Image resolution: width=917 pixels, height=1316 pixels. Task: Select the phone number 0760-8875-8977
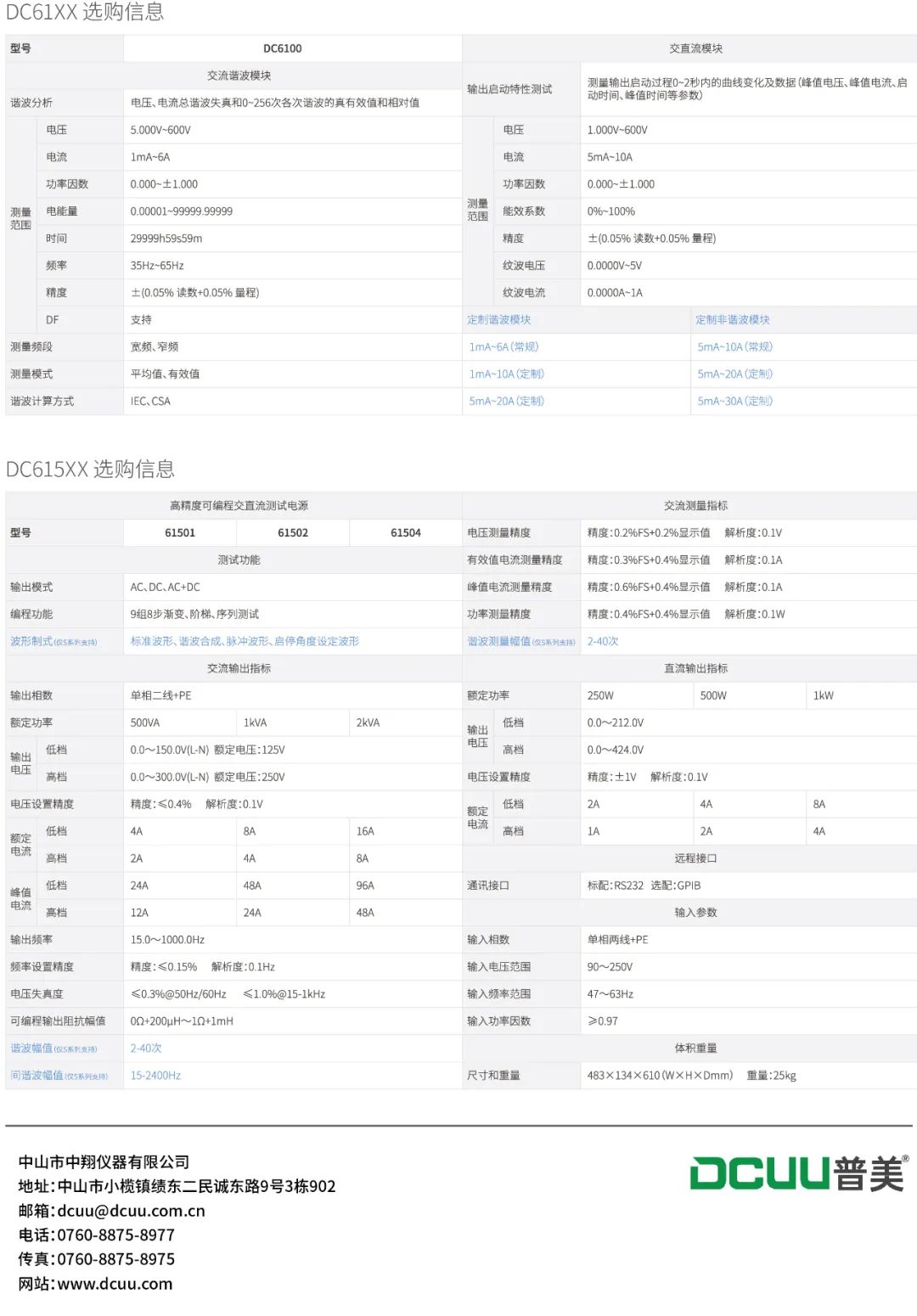tap(115, 1235)
